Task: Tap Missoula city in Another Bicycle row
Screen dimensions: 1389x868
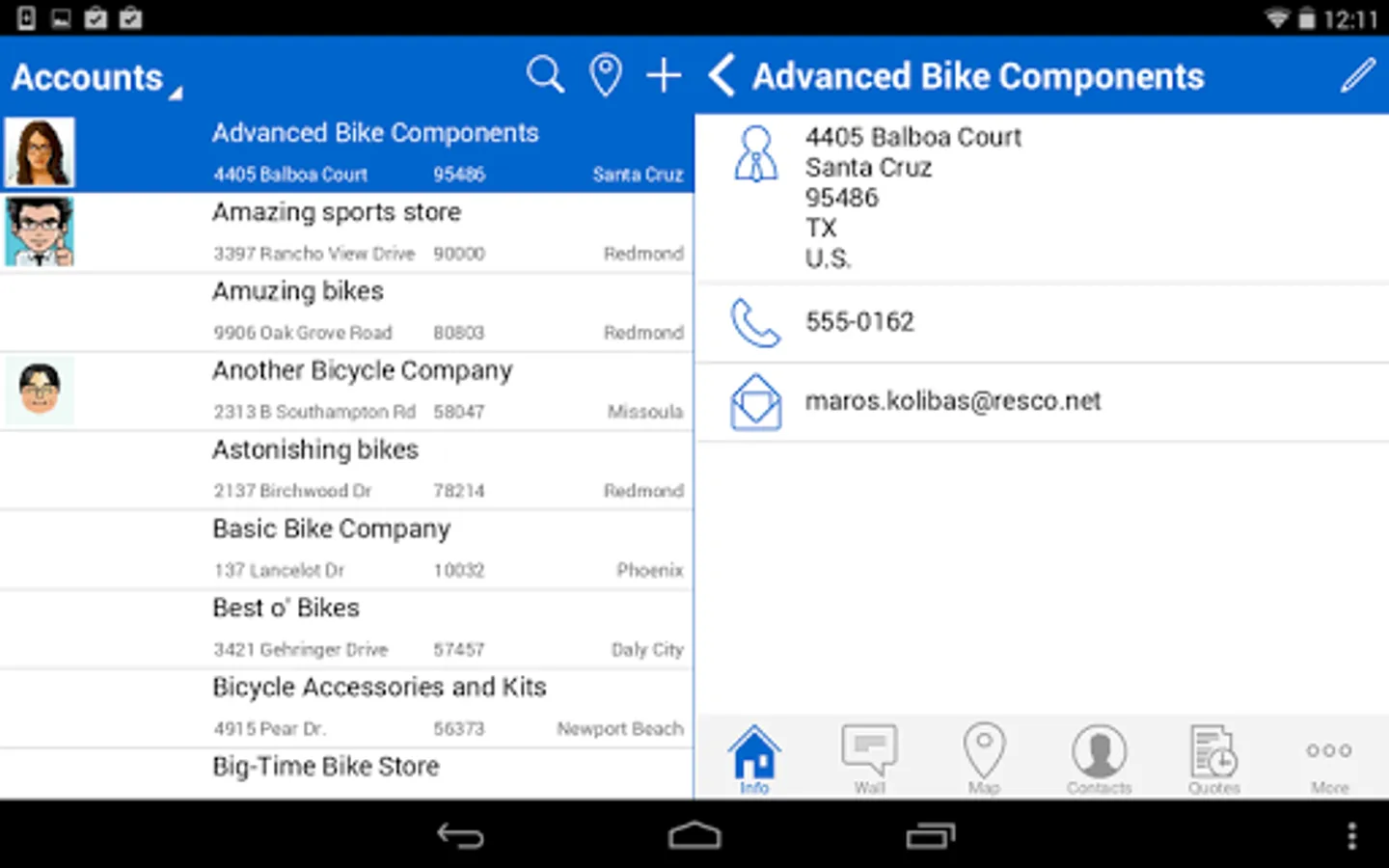Action: pyautogui.click(x=645, y=412)
